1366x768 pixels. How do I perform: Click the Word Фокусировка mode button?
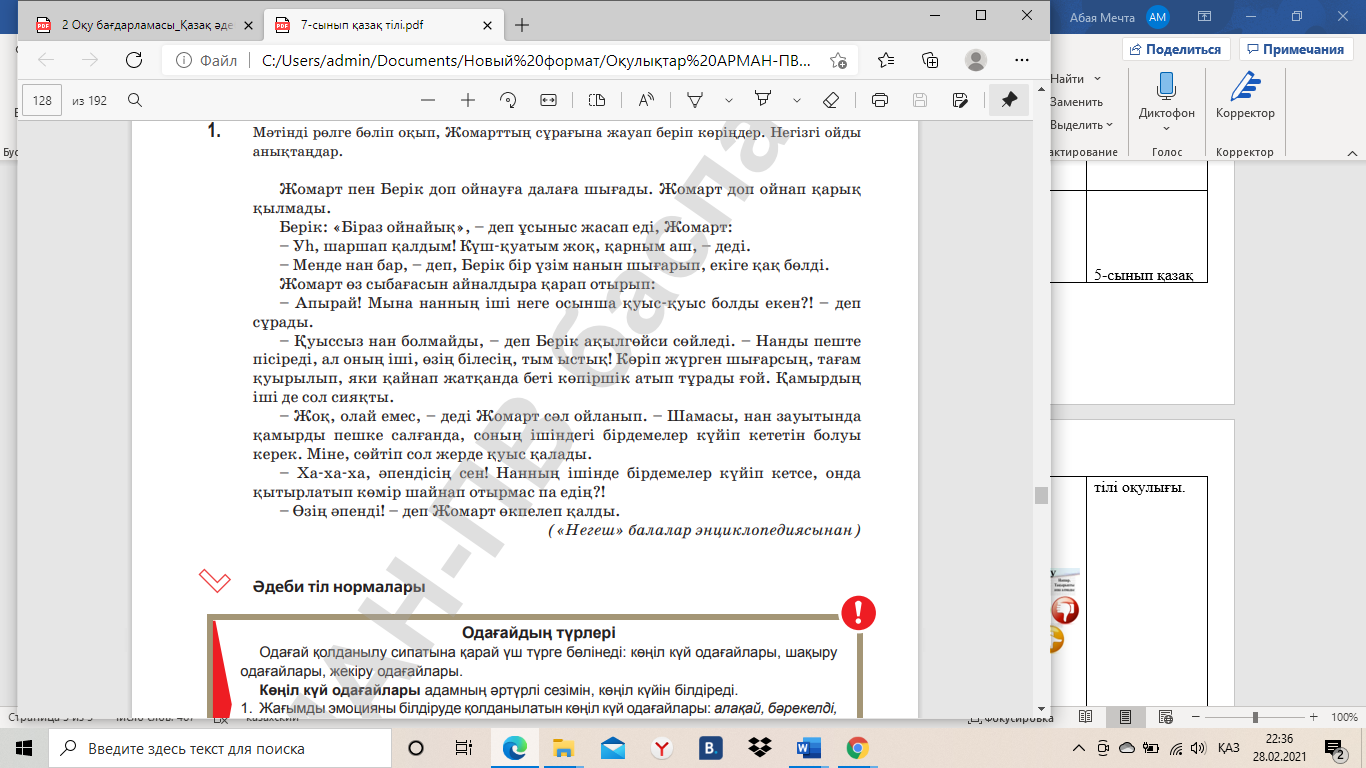click(x=1010, y=717)
